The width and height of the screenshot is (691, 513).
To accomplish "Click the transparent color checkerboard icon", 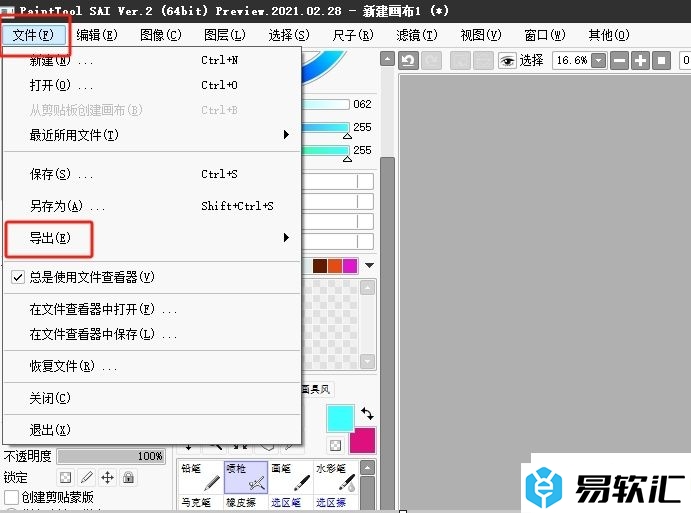I will (x=335, y=445).
